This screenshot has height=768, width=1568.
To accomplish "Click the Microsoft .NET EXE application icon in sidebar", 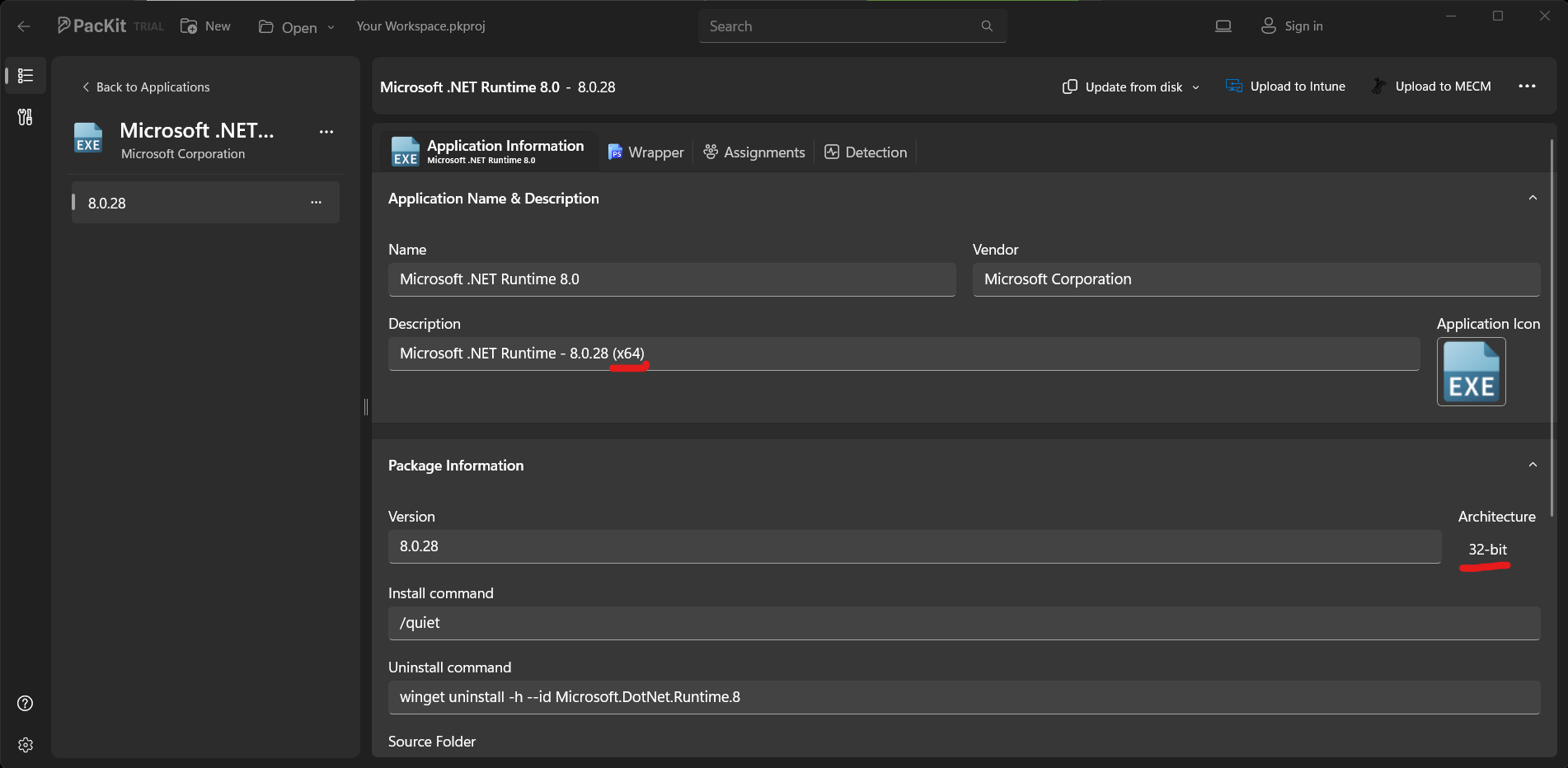I will (x=88, y=138).
